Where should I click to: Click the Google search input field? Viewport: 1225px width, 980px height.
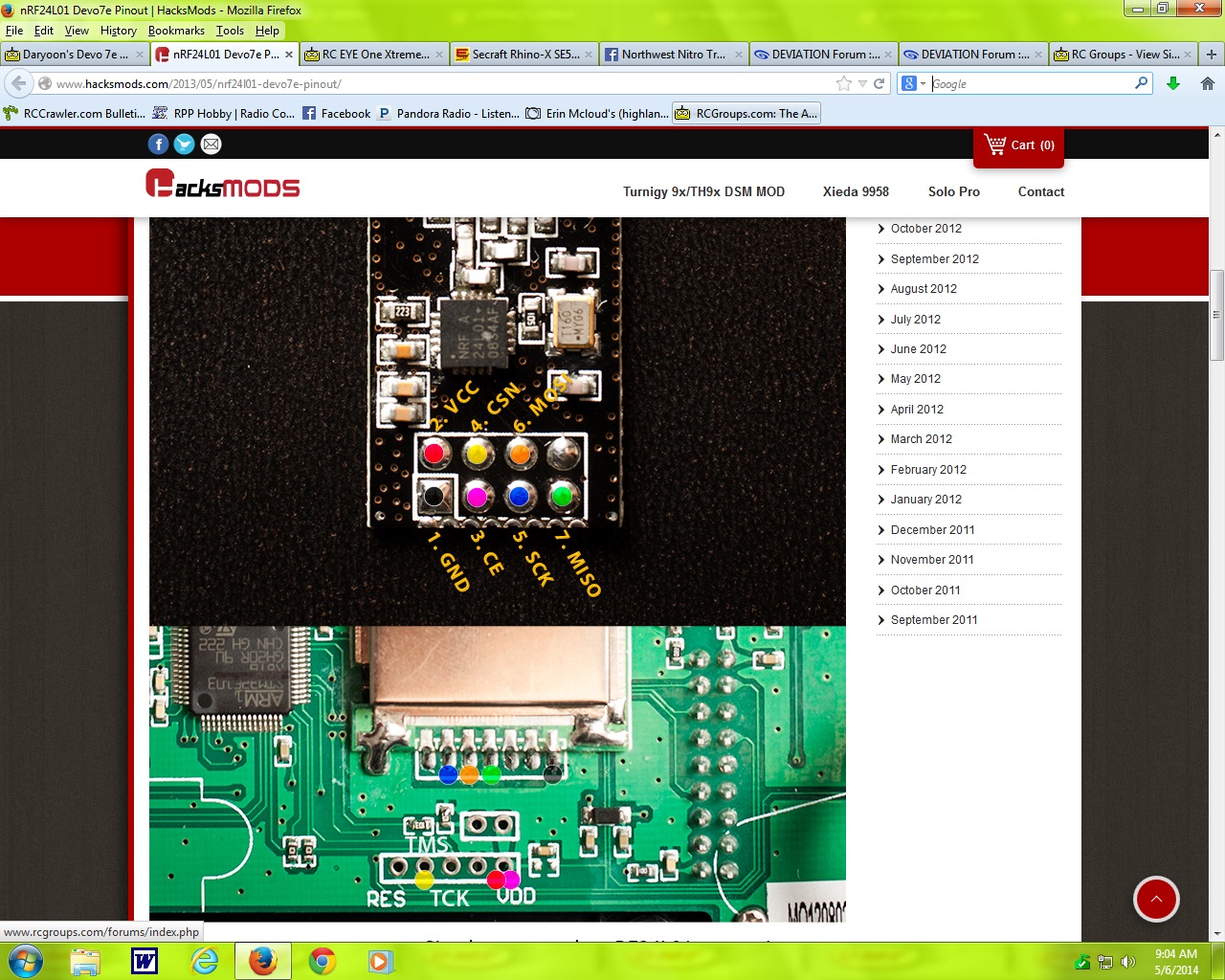(1032, 83)
